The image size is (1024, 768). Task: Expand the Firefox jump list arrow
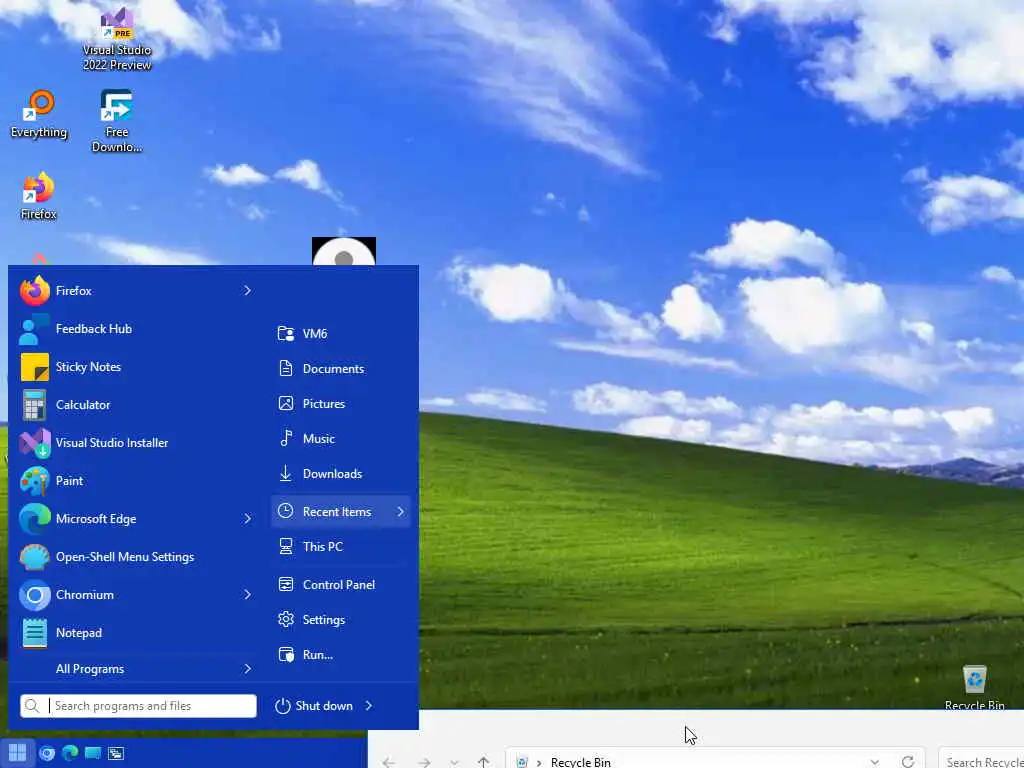click(x=248, y=291)
